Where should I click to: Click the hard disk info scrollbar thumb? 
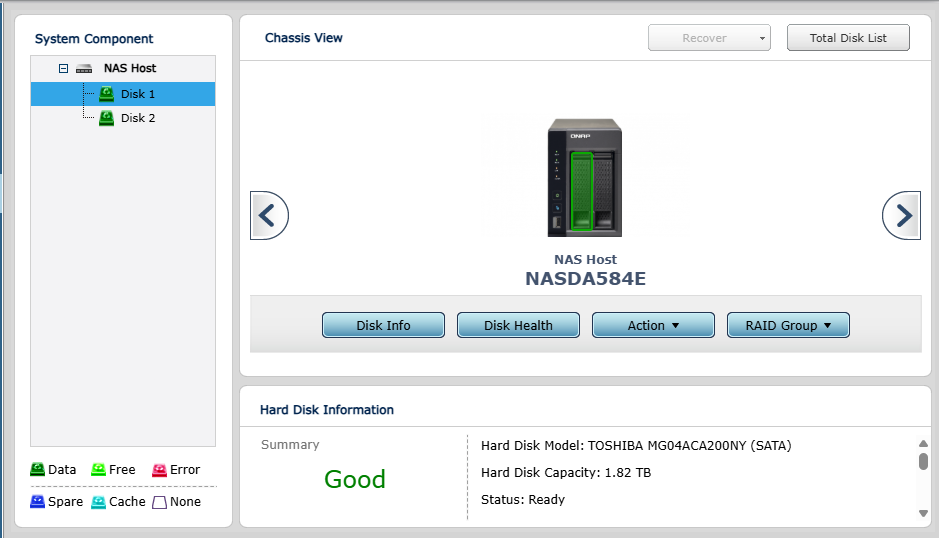tap(923, 461)
